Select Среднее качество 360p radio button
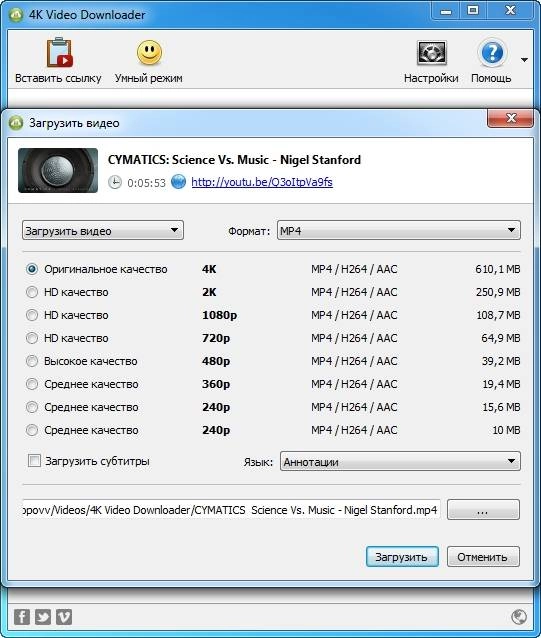Viewport: 541px width, 638px height. 32,384
